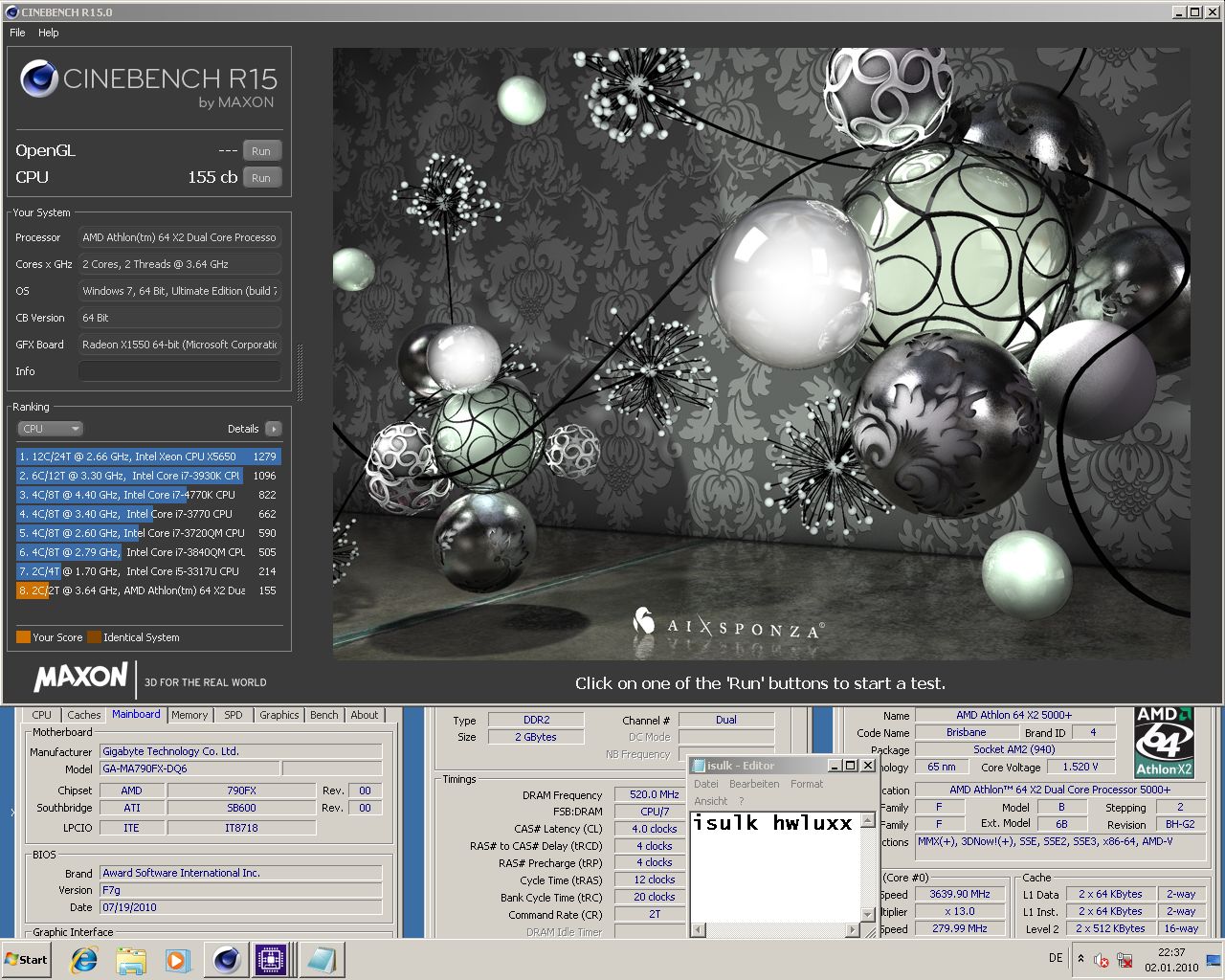This screenshot has height=980, width=1225.
Task: Click the Core Speed 3639.90 MHz value
Action: (960, 894)
